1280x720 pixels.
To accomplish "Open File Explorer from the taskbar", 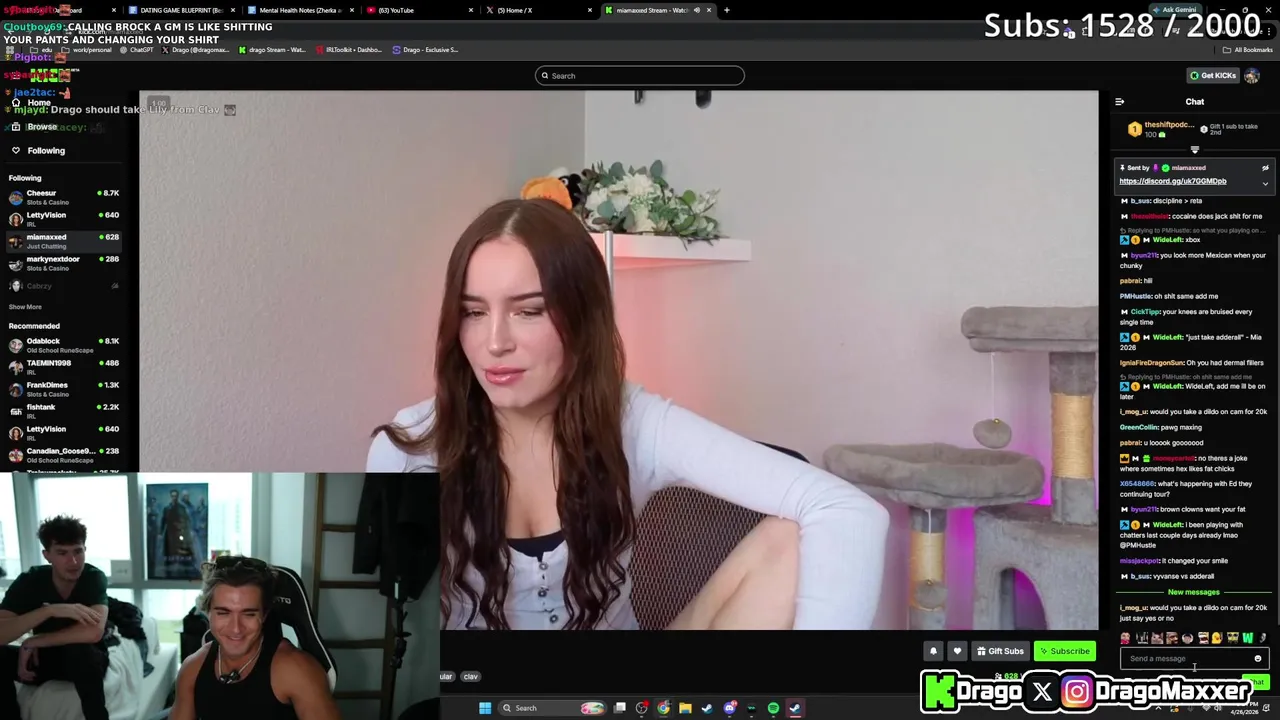I will [685, 708].
